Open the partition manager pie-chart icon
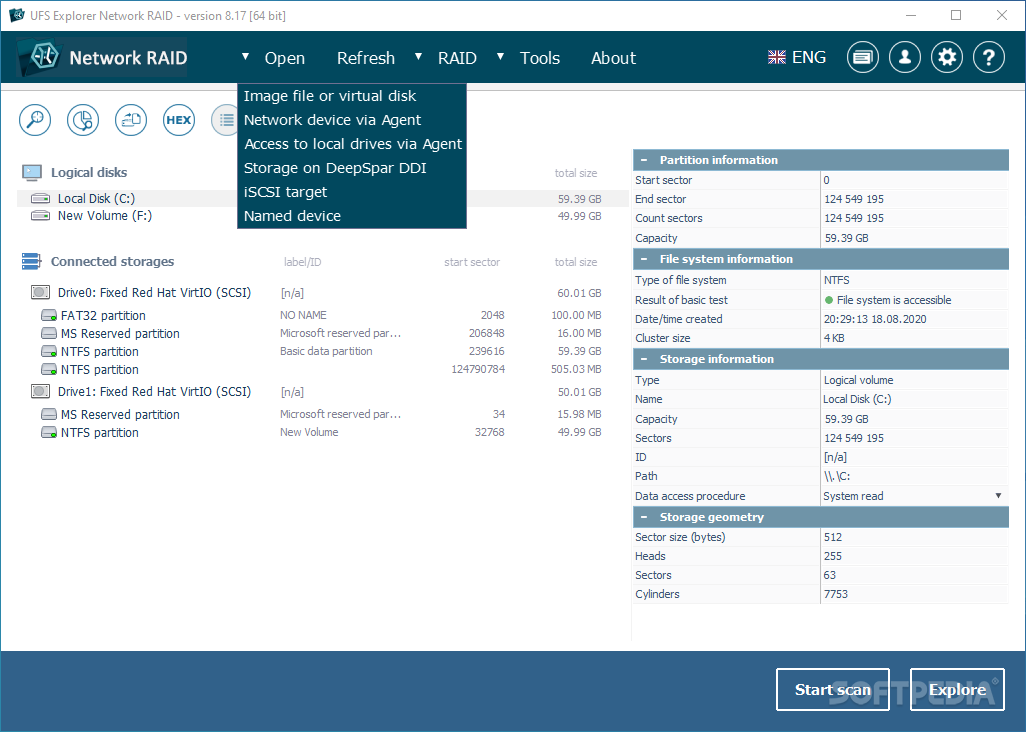Image resolution: width=1026 pixels, height=732 pixels. pyautogui.click(x=82, y=120)
